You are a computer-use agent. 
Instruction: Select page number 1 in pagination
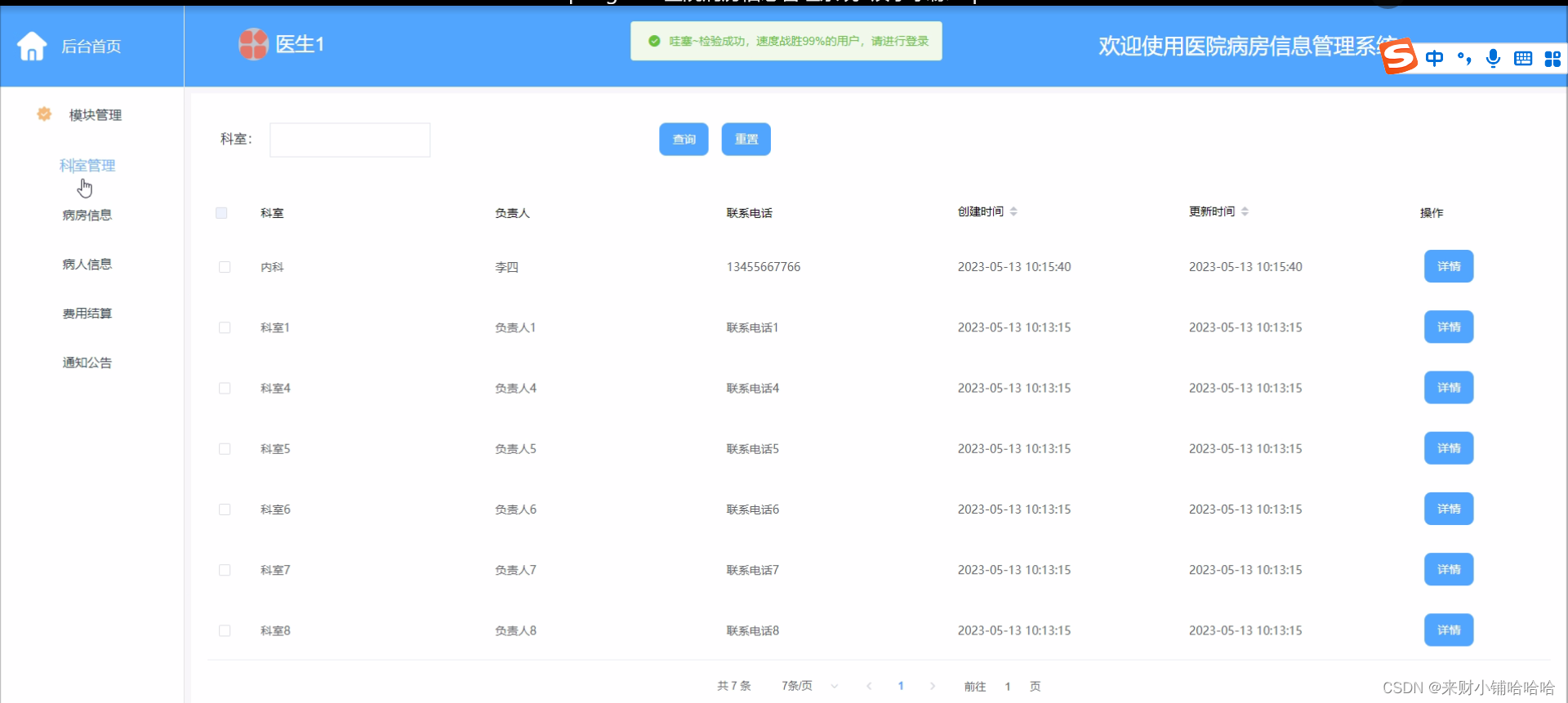tap(901, 686)
